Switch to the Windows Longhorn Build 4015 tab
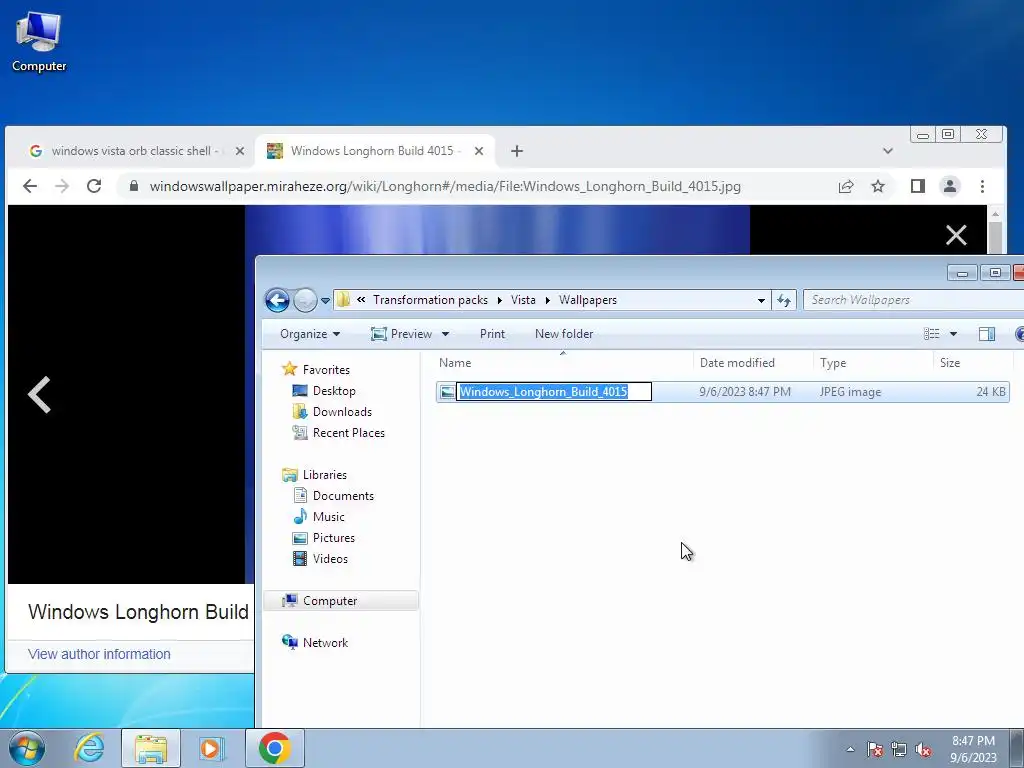Viewport: 1024px width, 768px height. point(372,151)
